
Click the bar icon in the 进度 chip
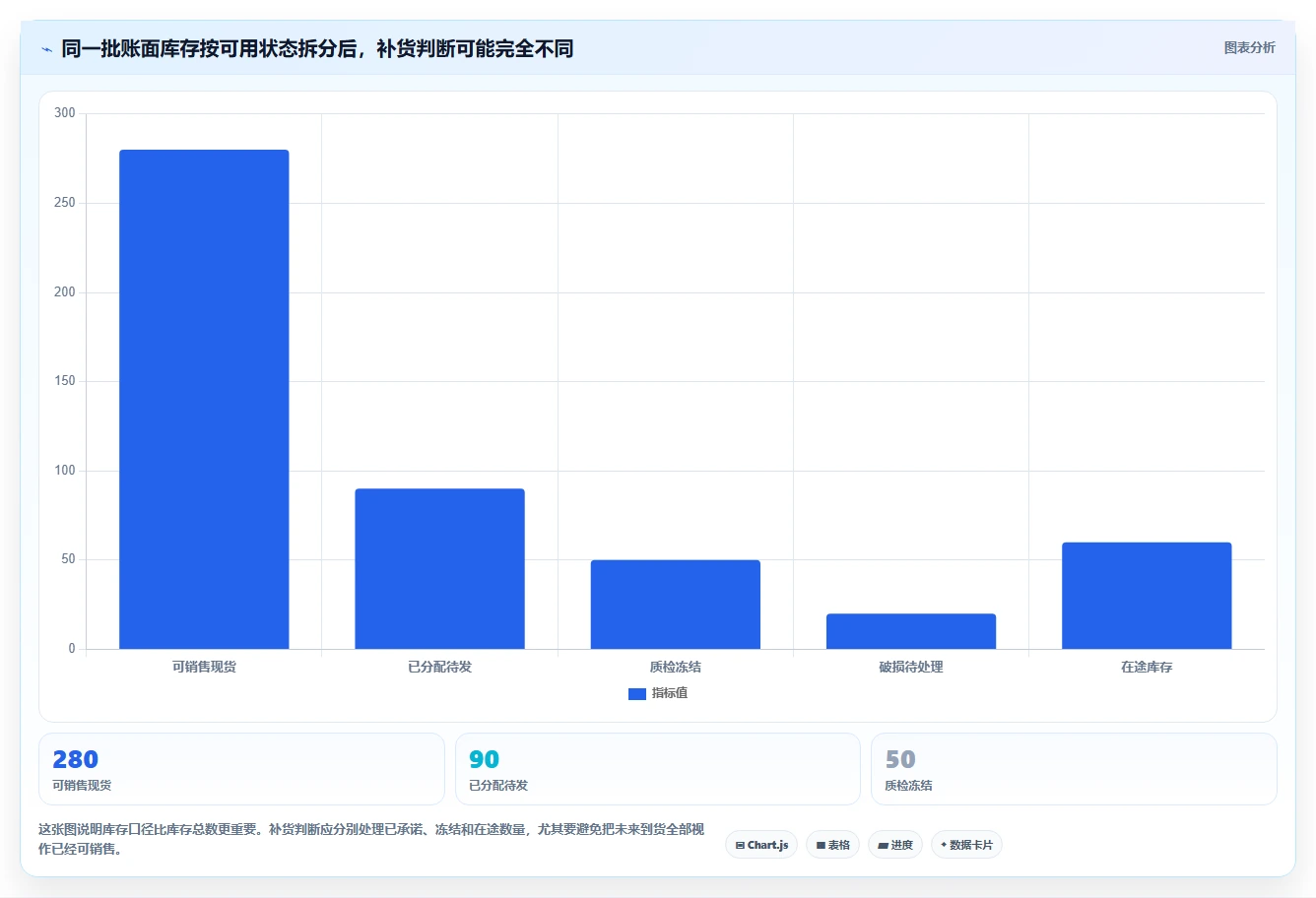point(884,846)
